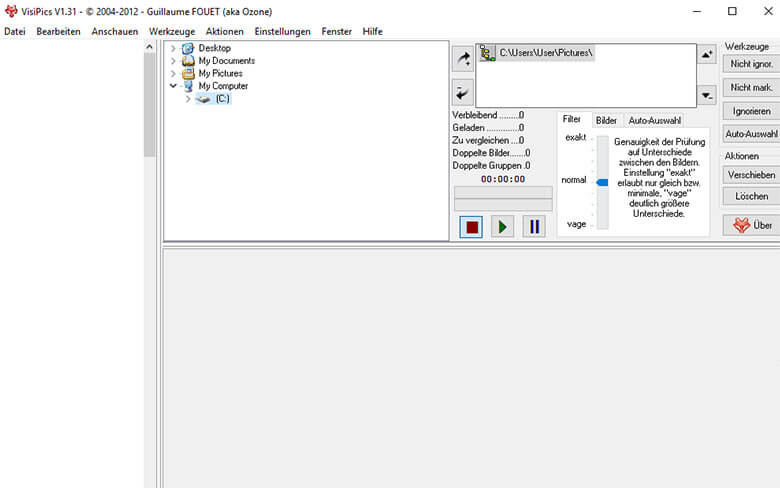This screenshot has width=780, height=488.
Task: Click the Löschen button
Action: [x=751, y=196]
